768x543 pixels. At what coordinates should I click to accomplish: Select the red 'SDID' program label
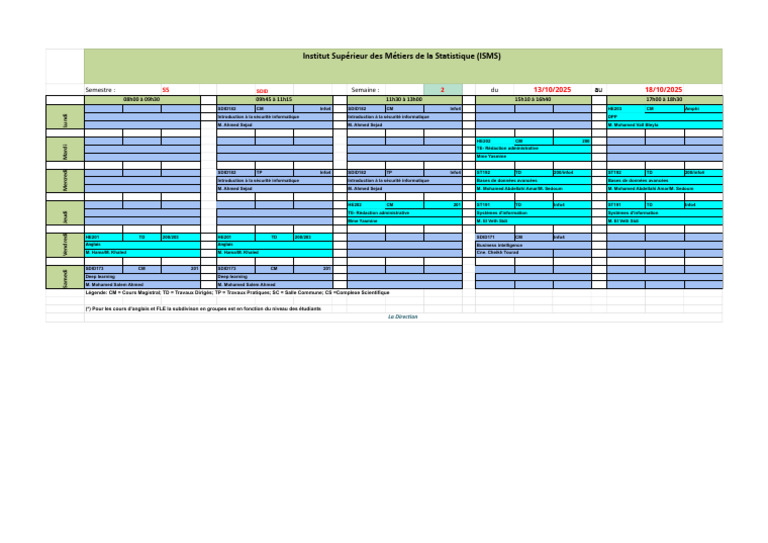click(262, 91)
